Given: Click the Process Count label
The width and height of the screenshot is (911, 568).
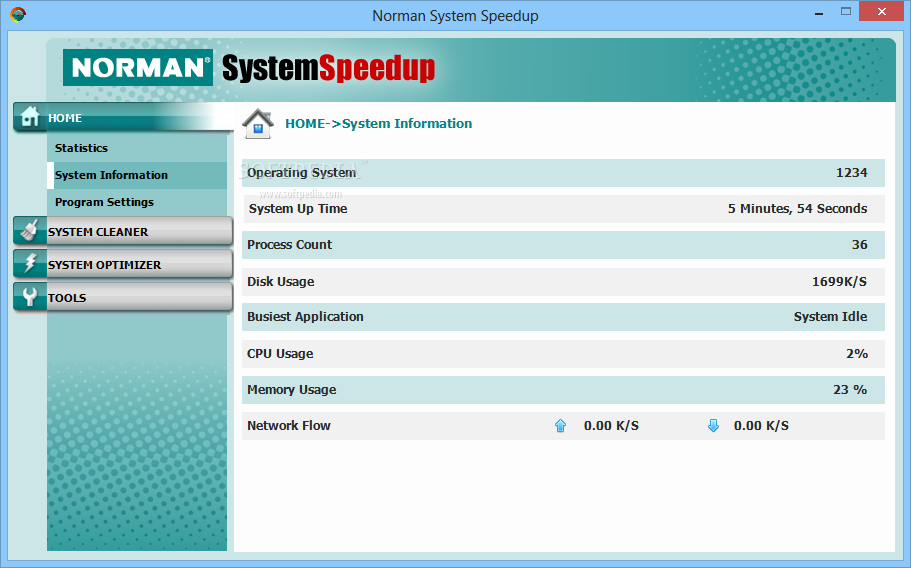Looking at the screenshot, I should pos(289,245).
